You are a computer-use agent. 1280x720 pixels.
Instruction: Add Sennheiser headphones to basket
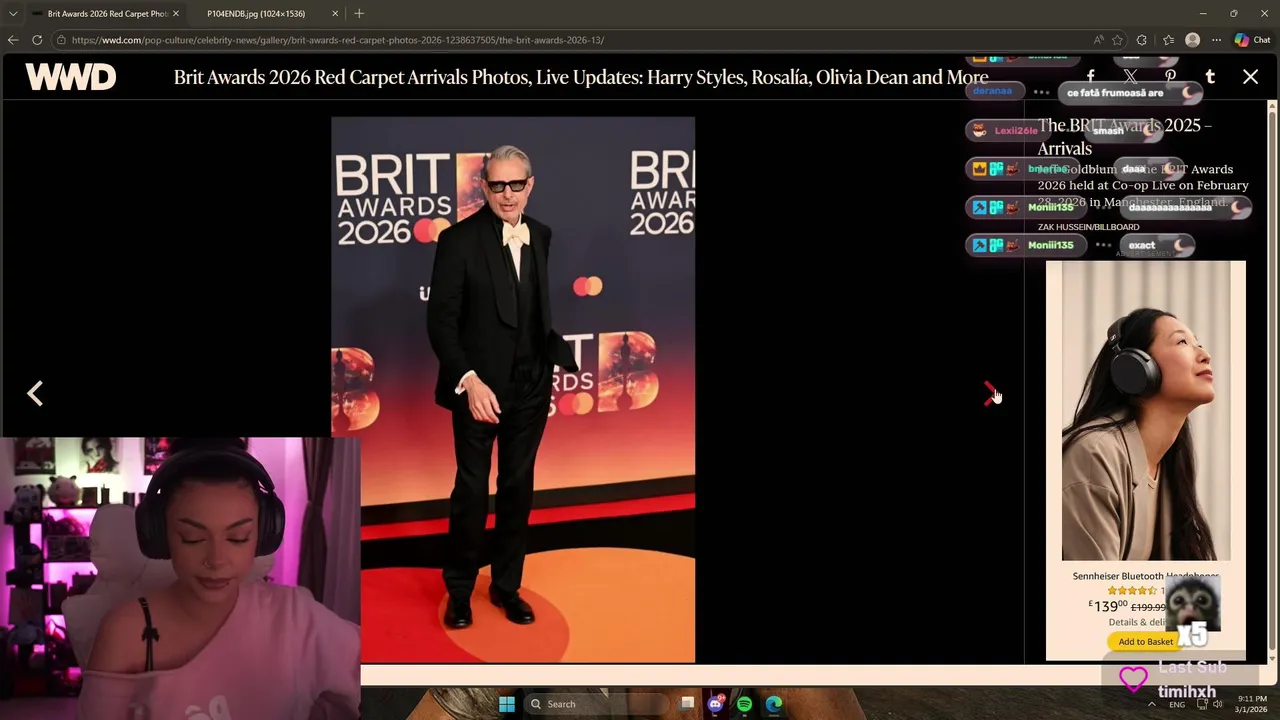click(1146, 642)
